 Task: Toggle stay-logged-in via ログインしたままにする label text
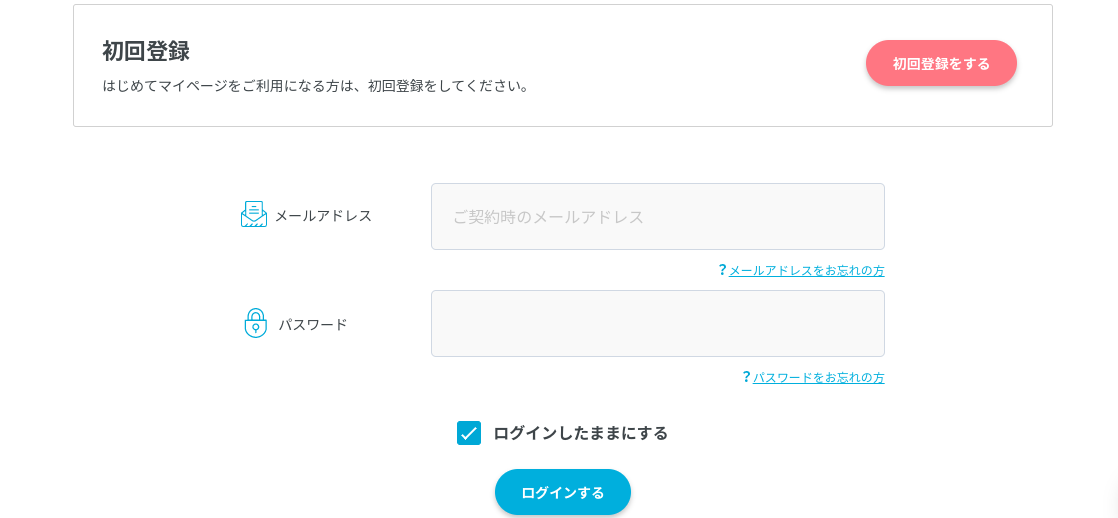click(x=580, y=433)
